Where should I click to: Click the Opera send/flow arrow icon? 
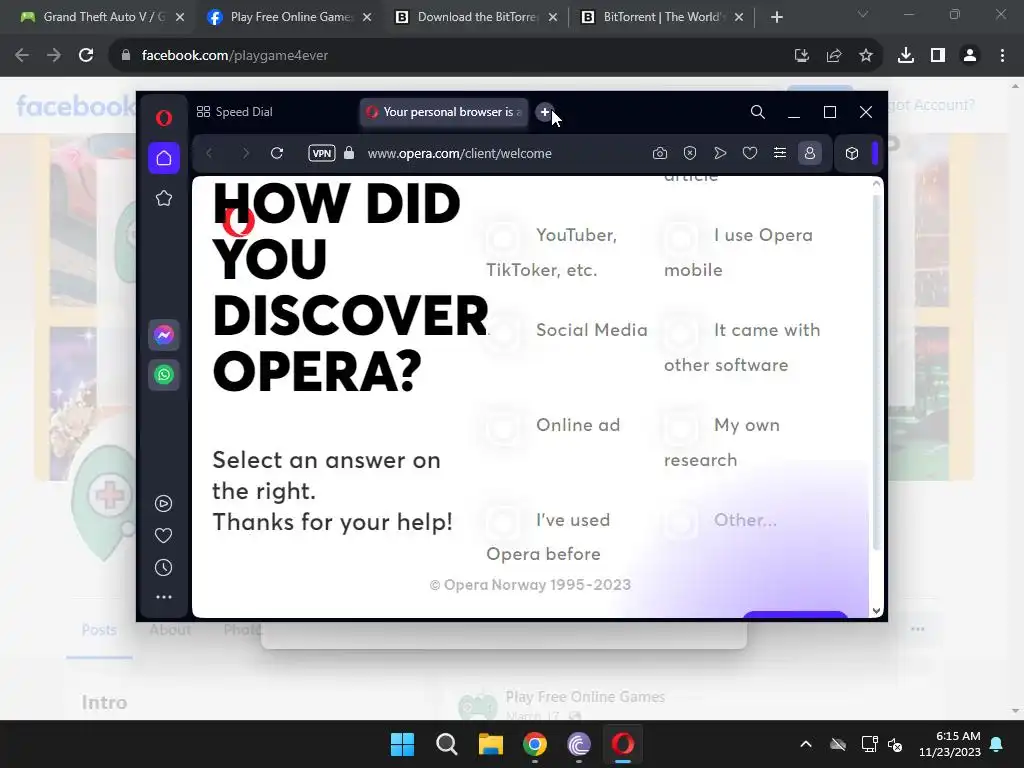point(720,153)
